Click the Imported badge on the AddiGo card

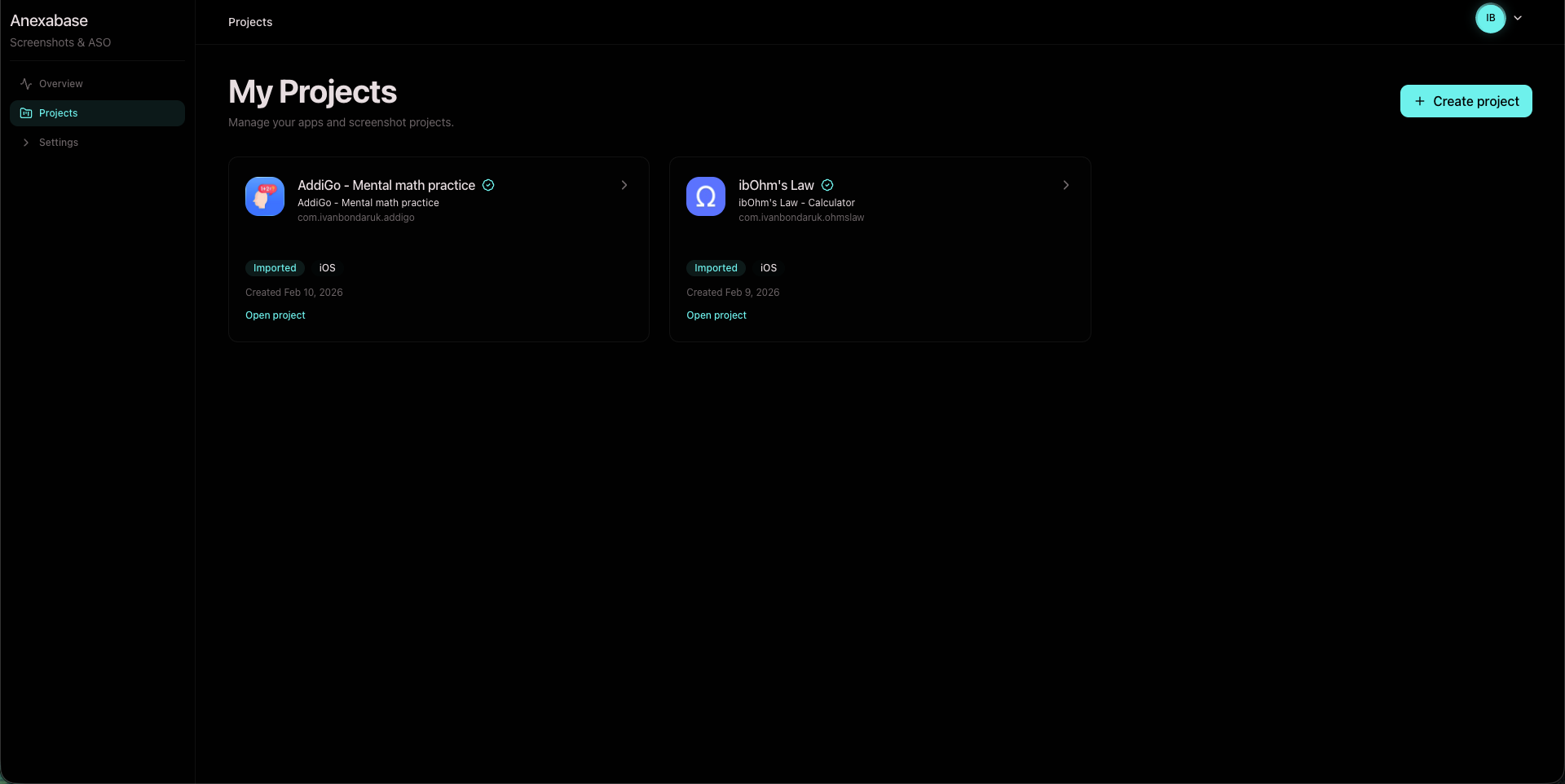274,267
